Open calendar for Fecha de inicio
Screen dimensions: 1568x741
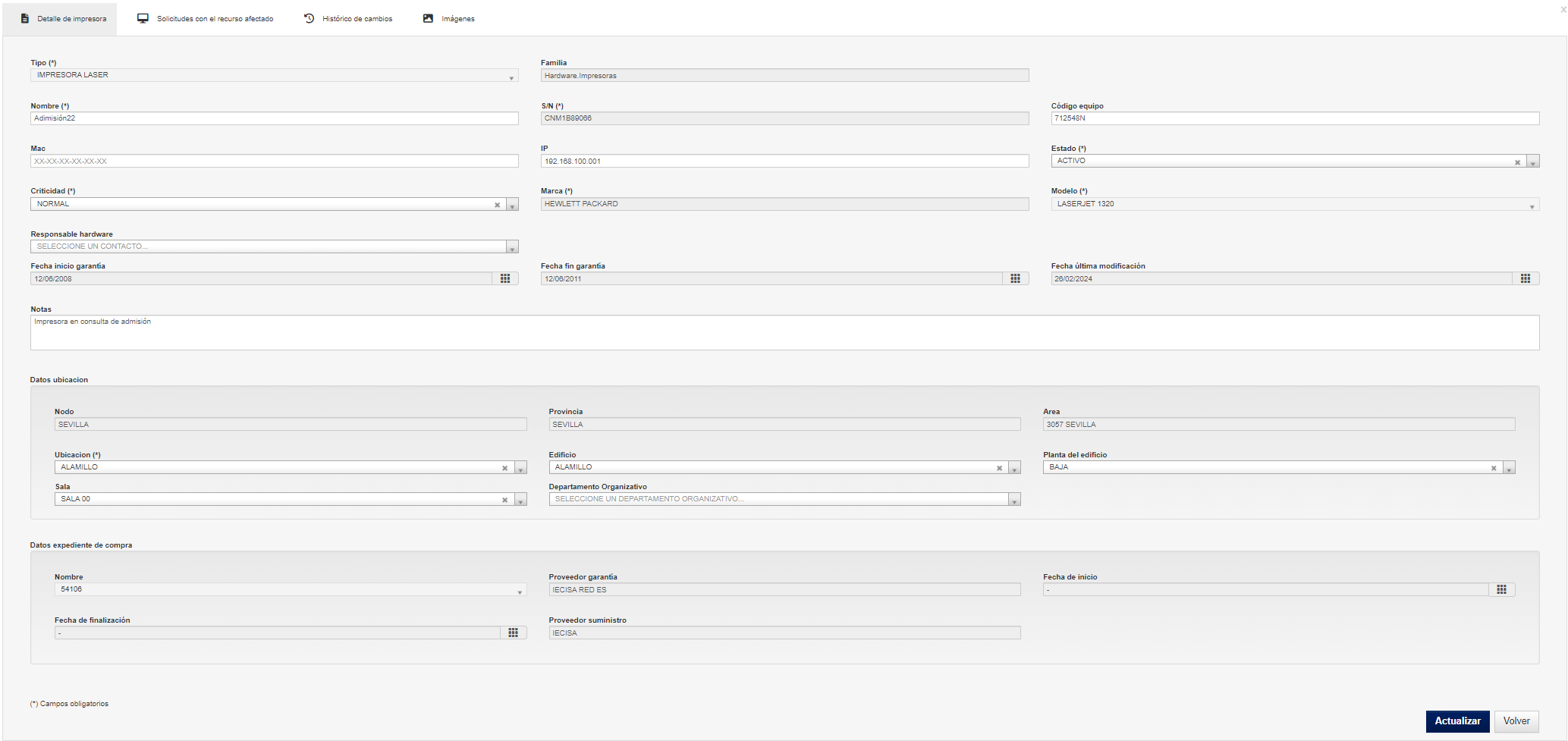click(x=1501, y=590)
